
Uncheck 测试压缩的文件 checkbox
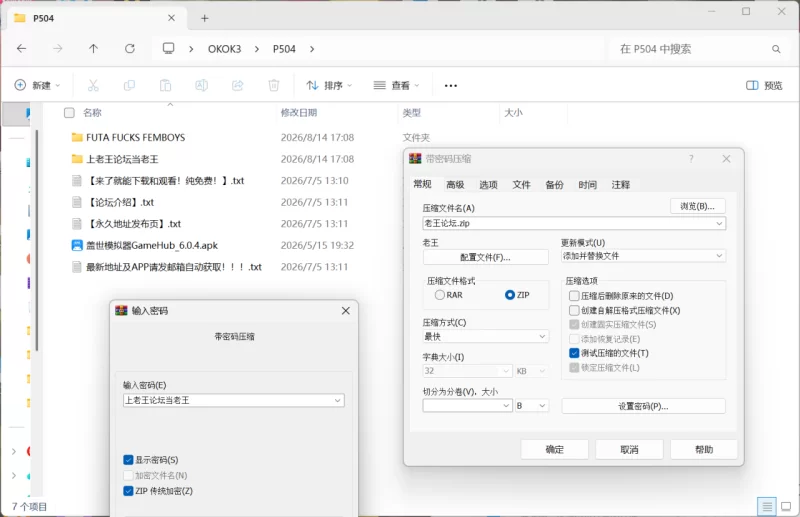click(574, 353)
